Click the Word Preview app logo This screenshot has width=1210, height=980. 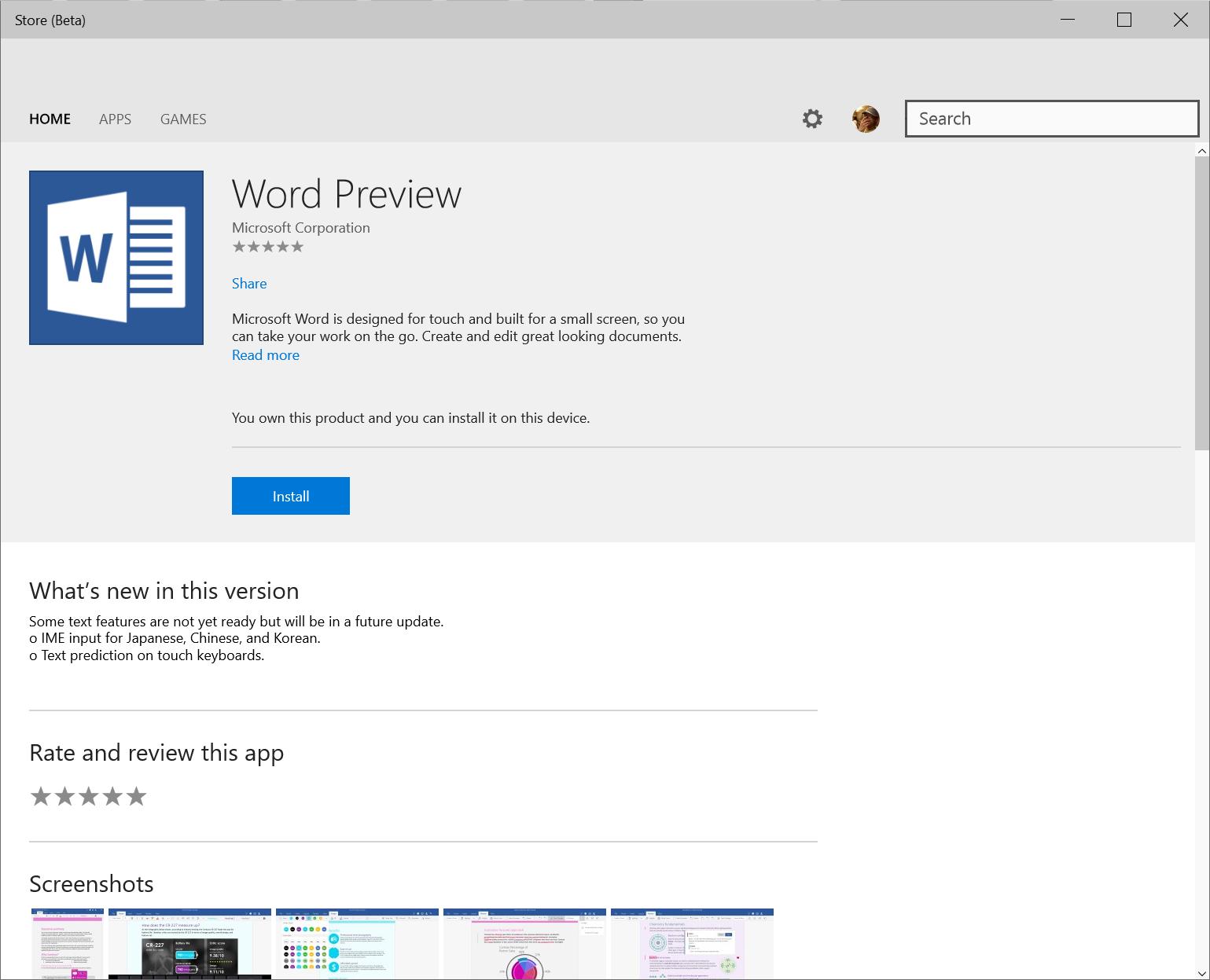(116, 258)
